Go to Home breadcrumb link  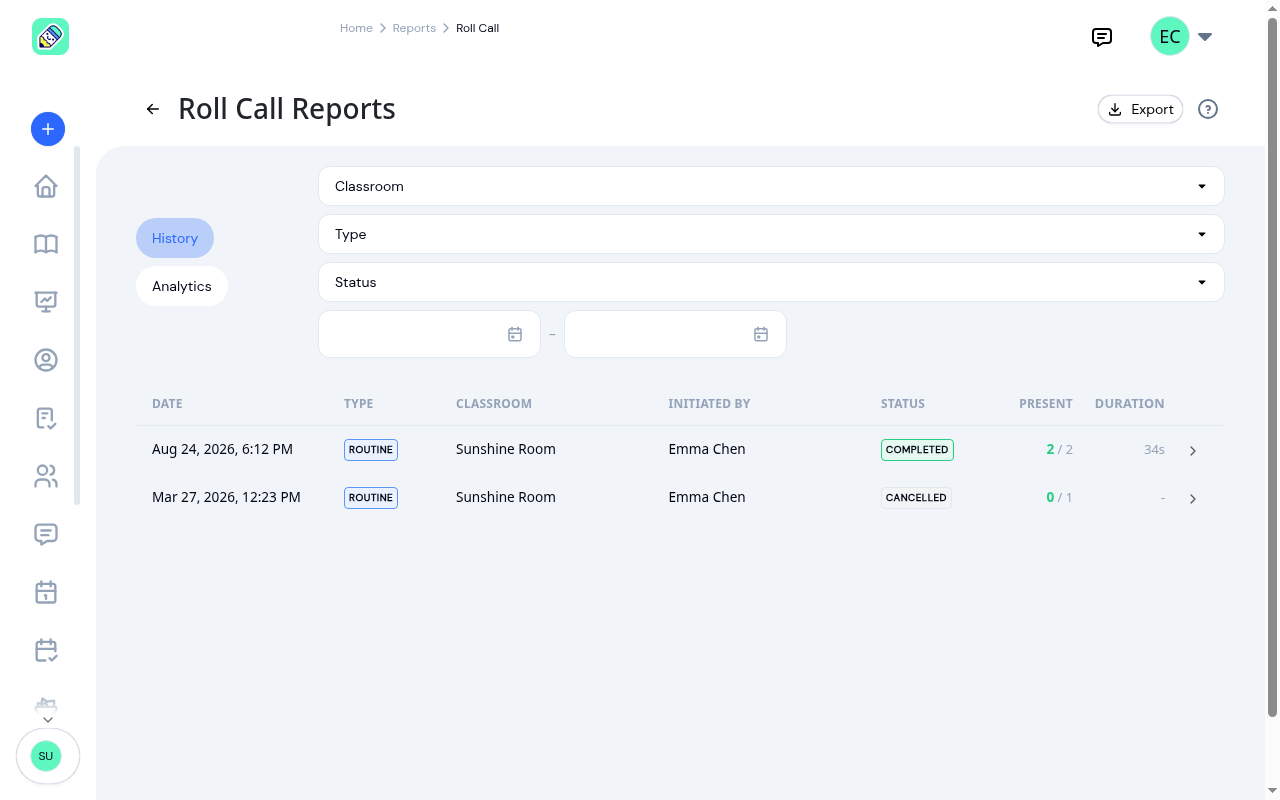[356, 28]
